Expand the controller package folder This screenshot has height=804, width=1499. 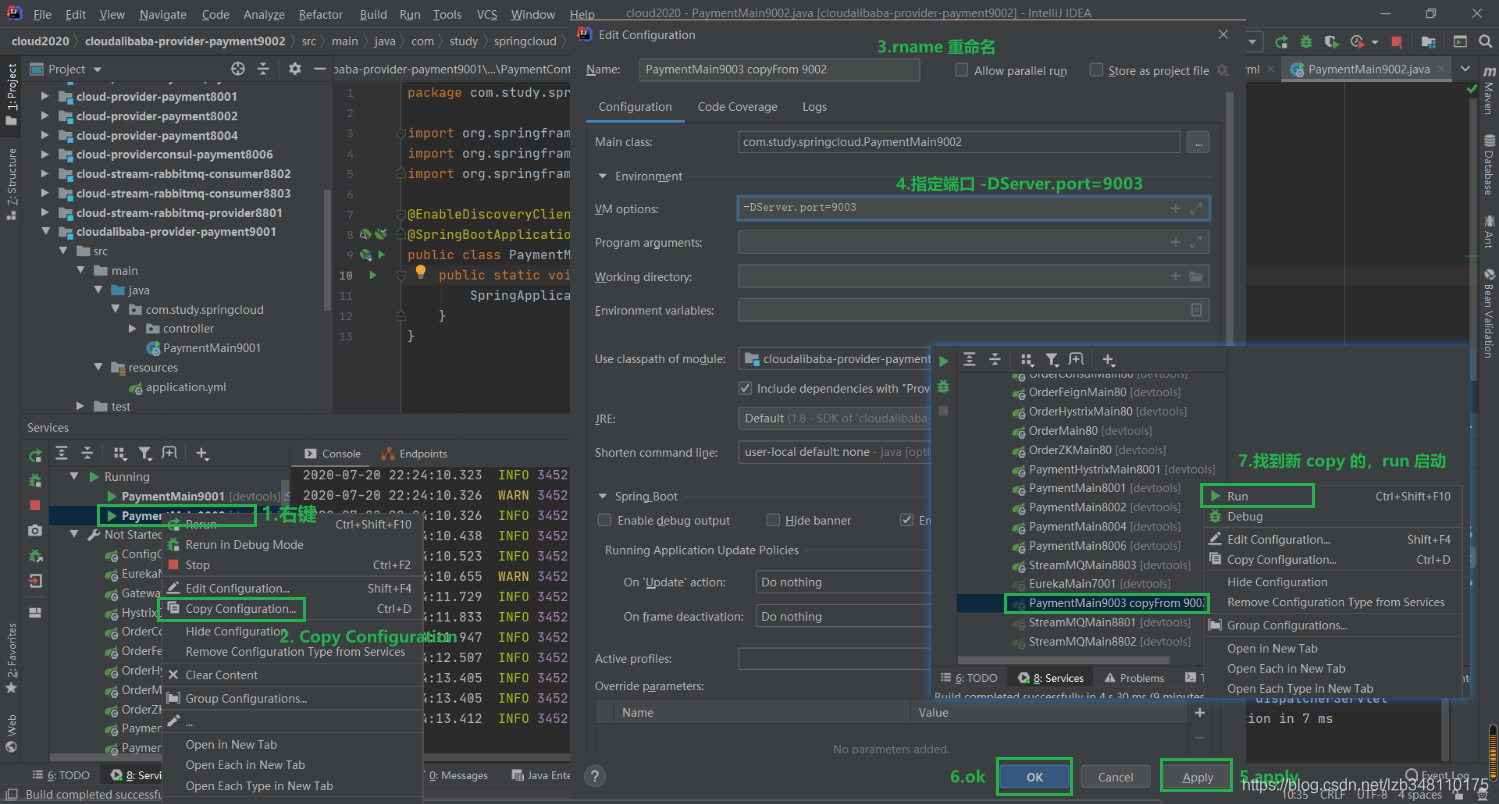pos(134,328)
